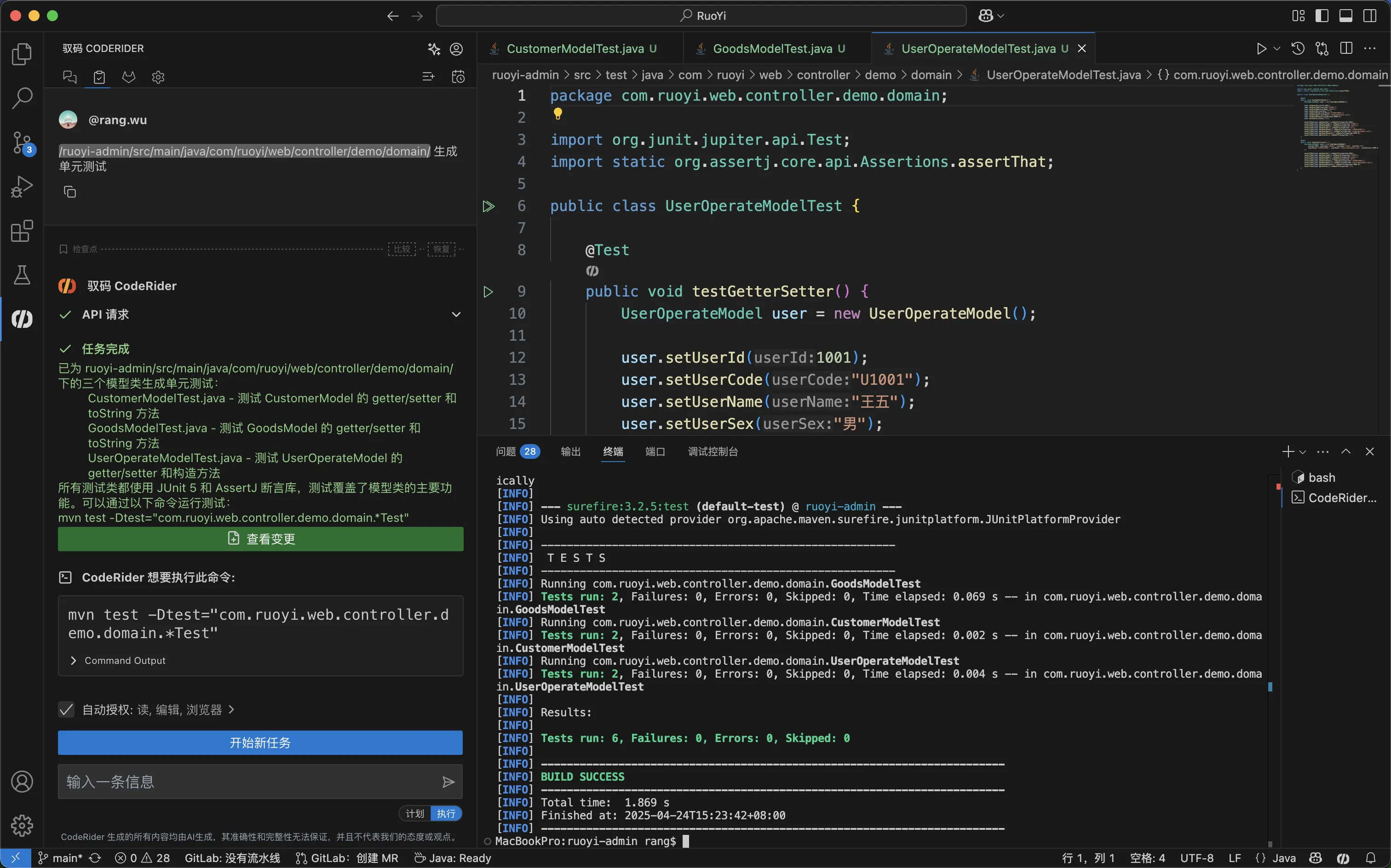Click the 查看变更 (view changes) button

[x=261, y=538]
